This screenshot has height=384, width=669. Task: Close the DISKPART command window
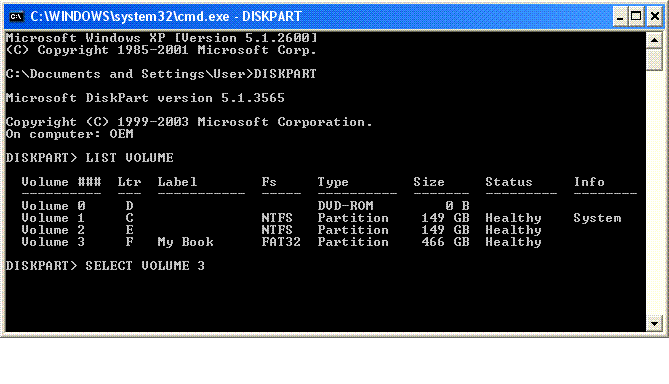pyautogui.click(x=654, y=17)
